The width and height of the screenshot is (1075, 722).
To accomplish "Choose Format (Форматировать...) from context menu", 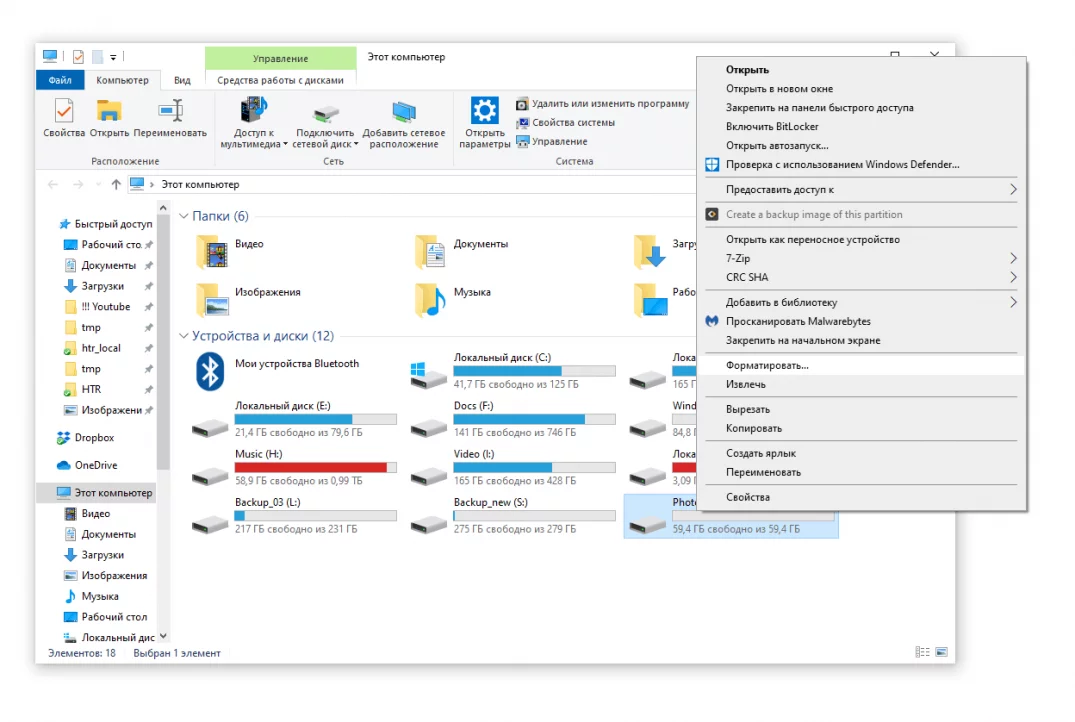I will click(x=767, y=365).
